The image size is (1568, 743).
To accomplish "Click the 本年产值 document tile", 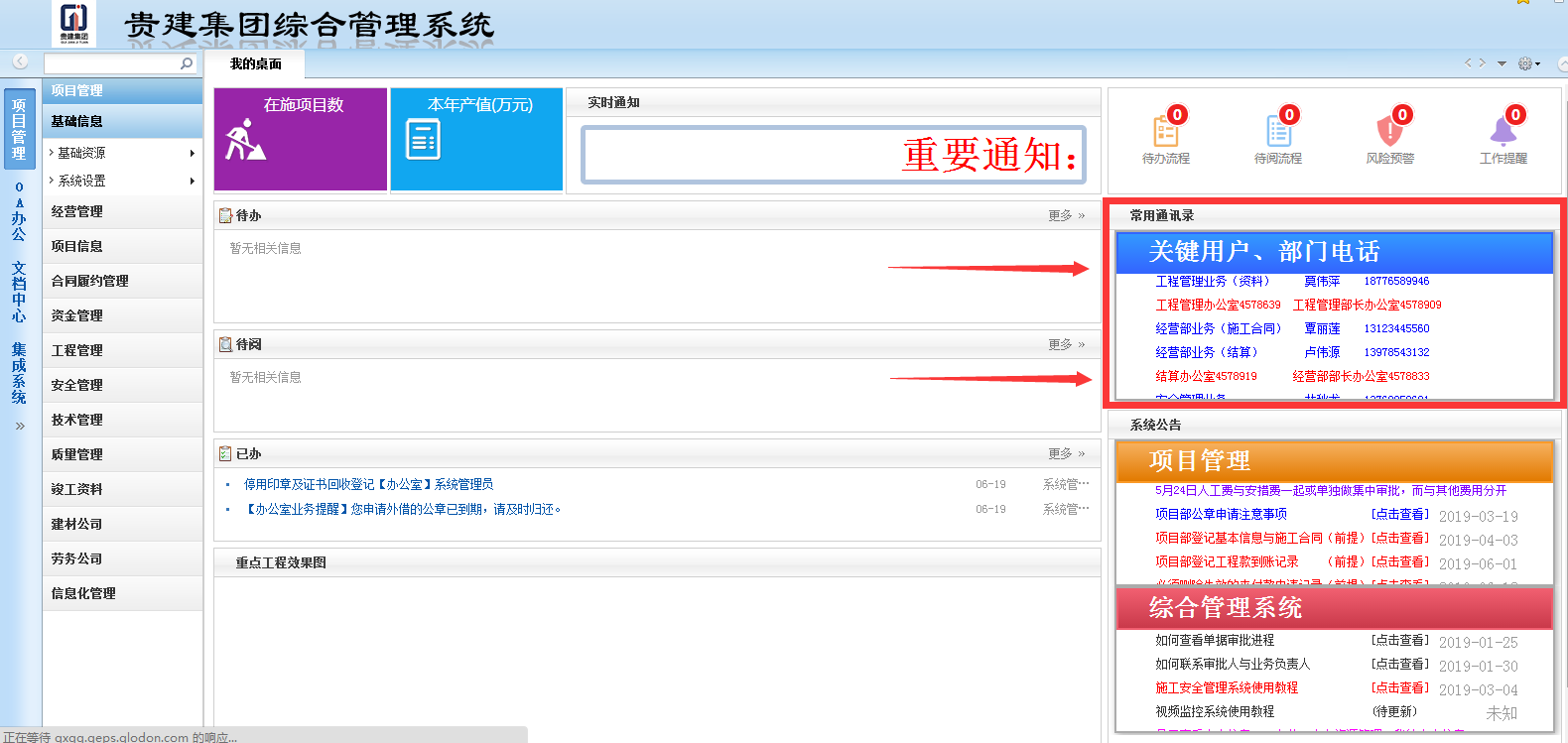I will (476, 139).
